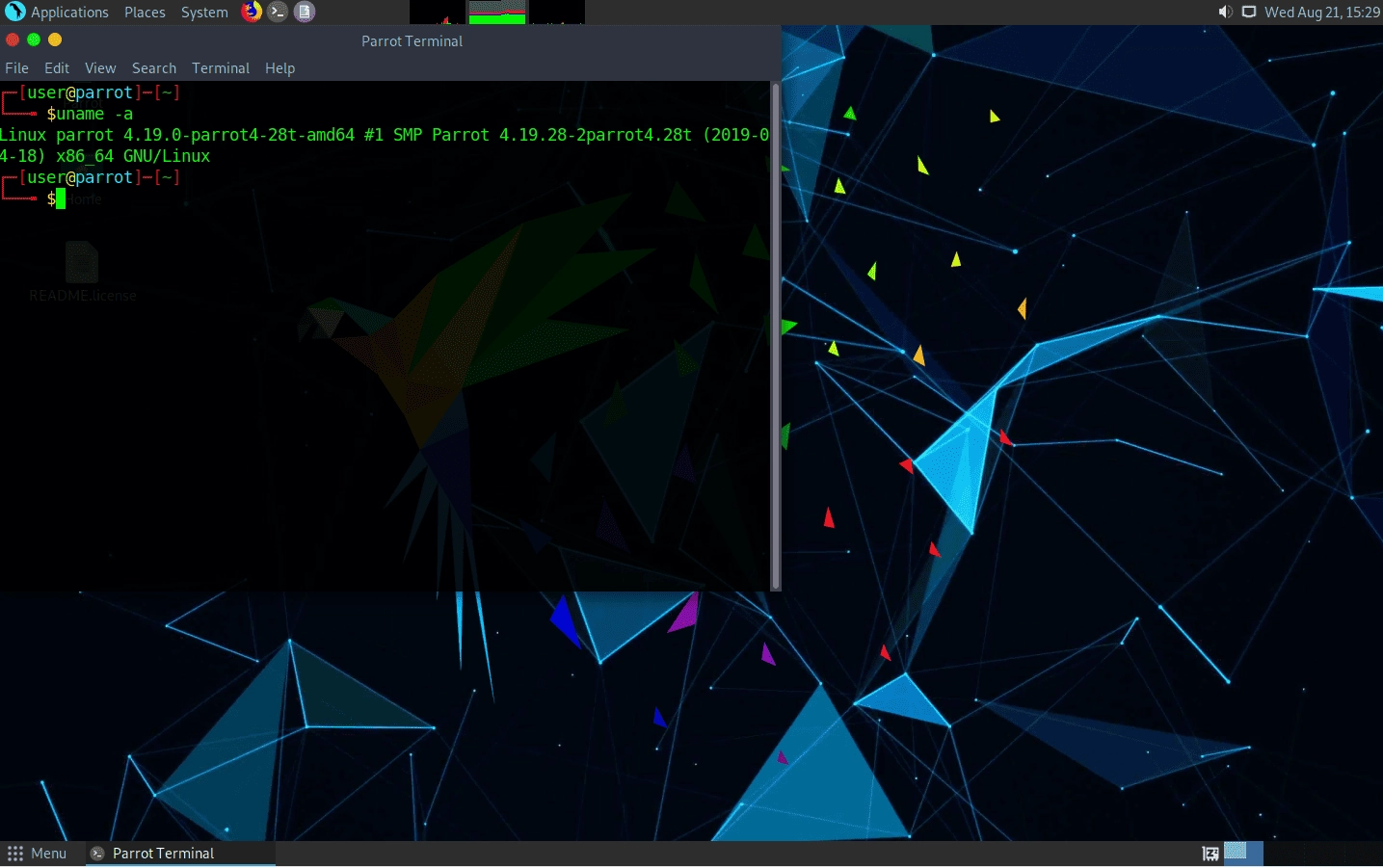This screenshot has width=1383, height=868.
Task: Open the Applications menu in top panel
Action: point(69,13)
